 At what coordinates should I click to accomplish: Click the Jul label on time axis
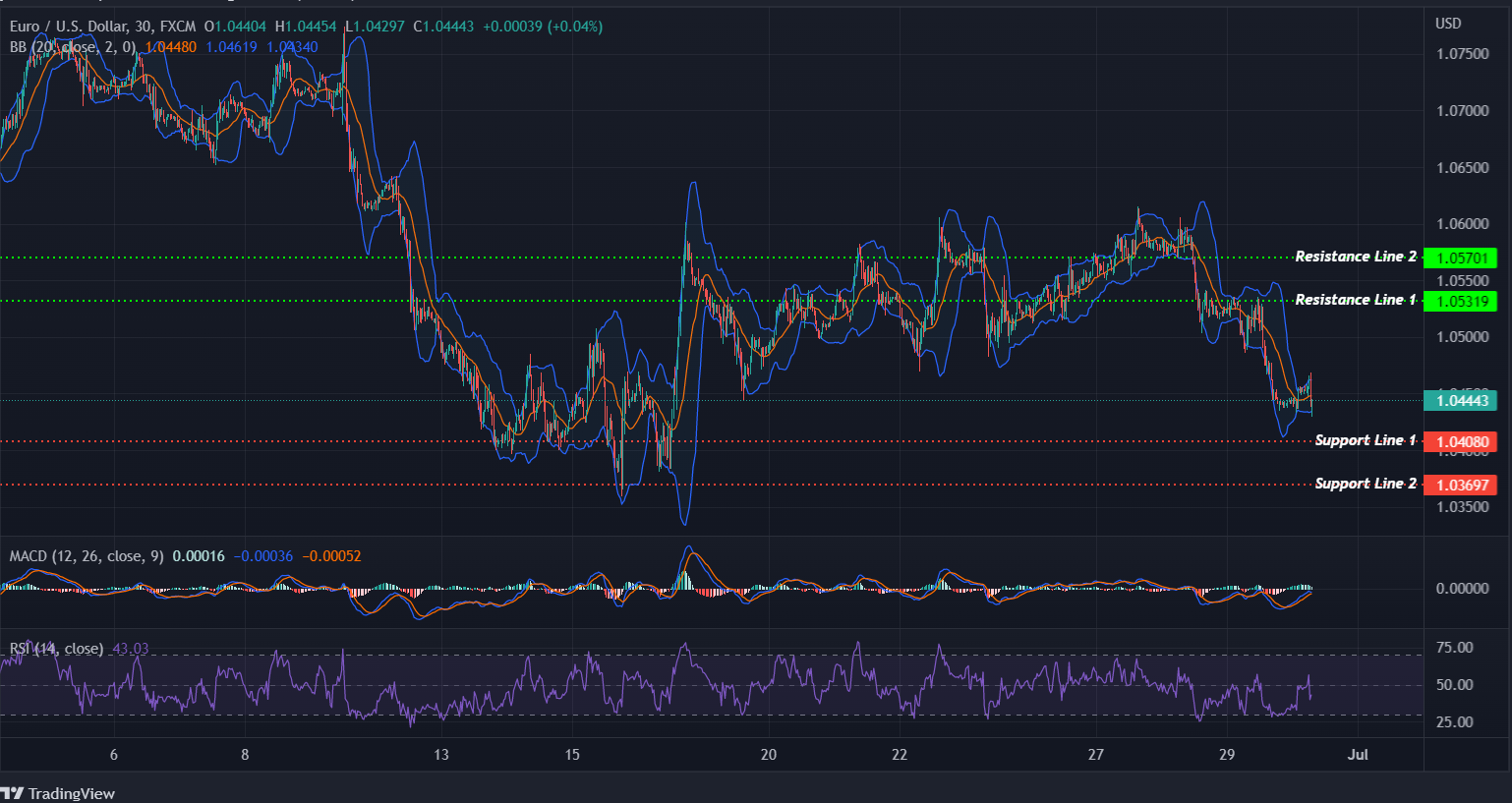coord(1358,755)
